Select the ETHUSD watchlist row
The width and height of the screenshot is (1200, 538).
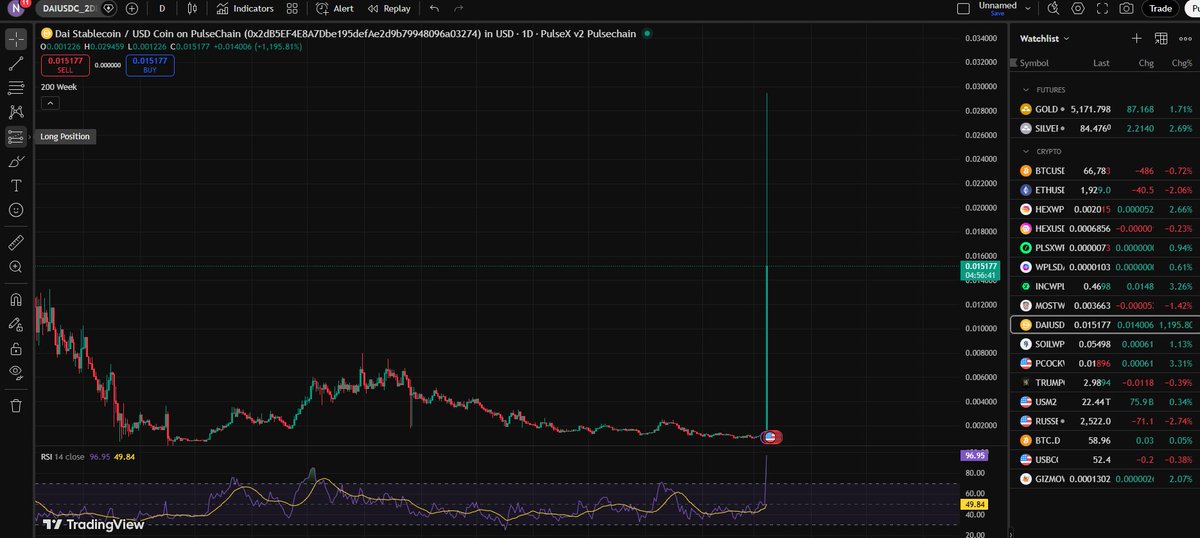click(x=1105, y=190)
